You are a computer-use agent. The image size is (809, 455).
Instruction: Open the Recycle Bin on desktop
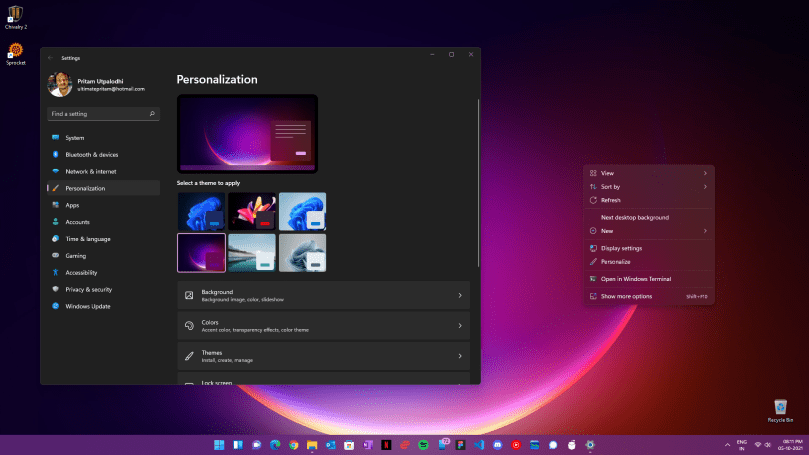[x=781, y=408]
